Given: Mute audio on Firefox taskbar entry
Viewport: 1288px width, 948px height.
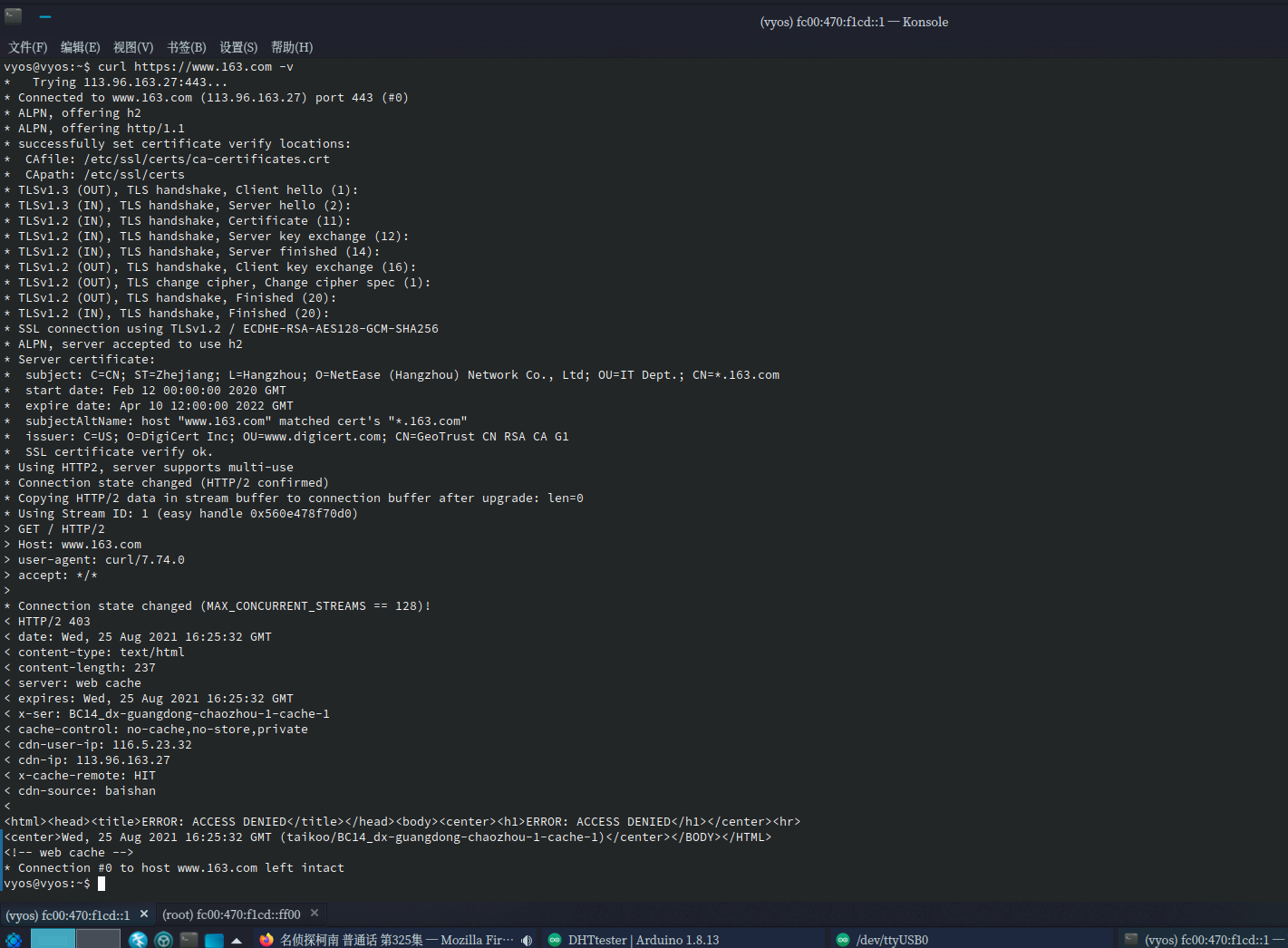Looking at the screenshot, I should pos(527,940).
